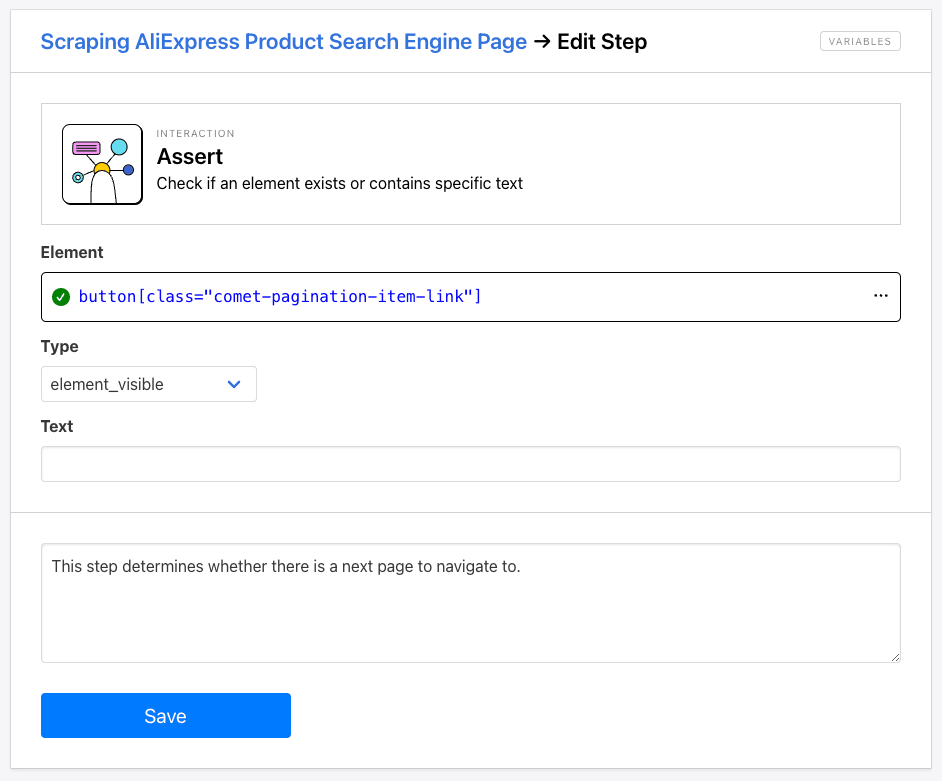
Task: Click the green checkmark in Element field
Action: (61, 297)
